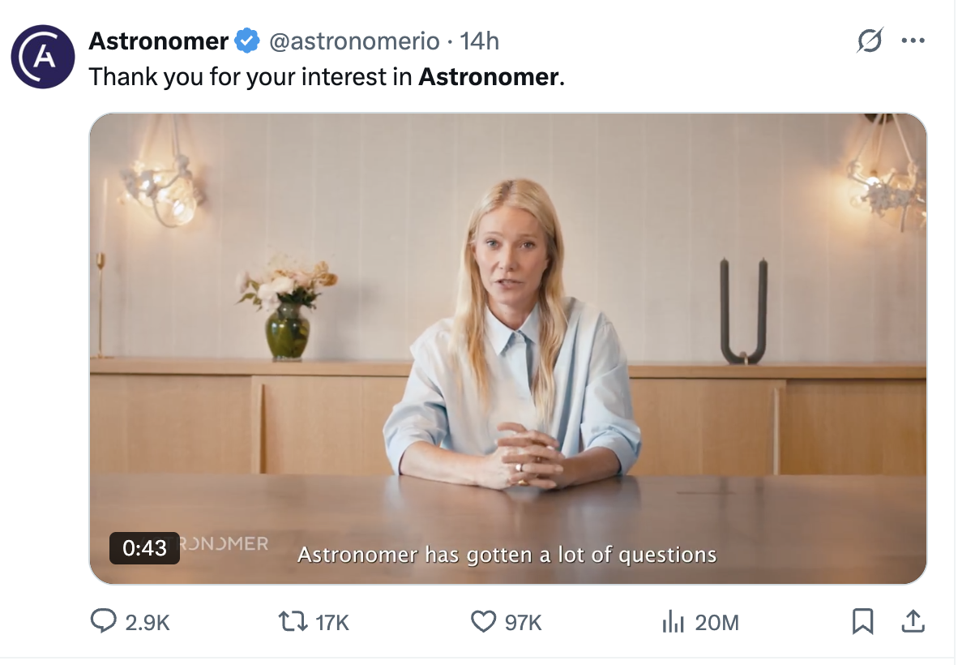Click the 20M views count
This screenshot has width=958, height=665.
coord(715,622)
